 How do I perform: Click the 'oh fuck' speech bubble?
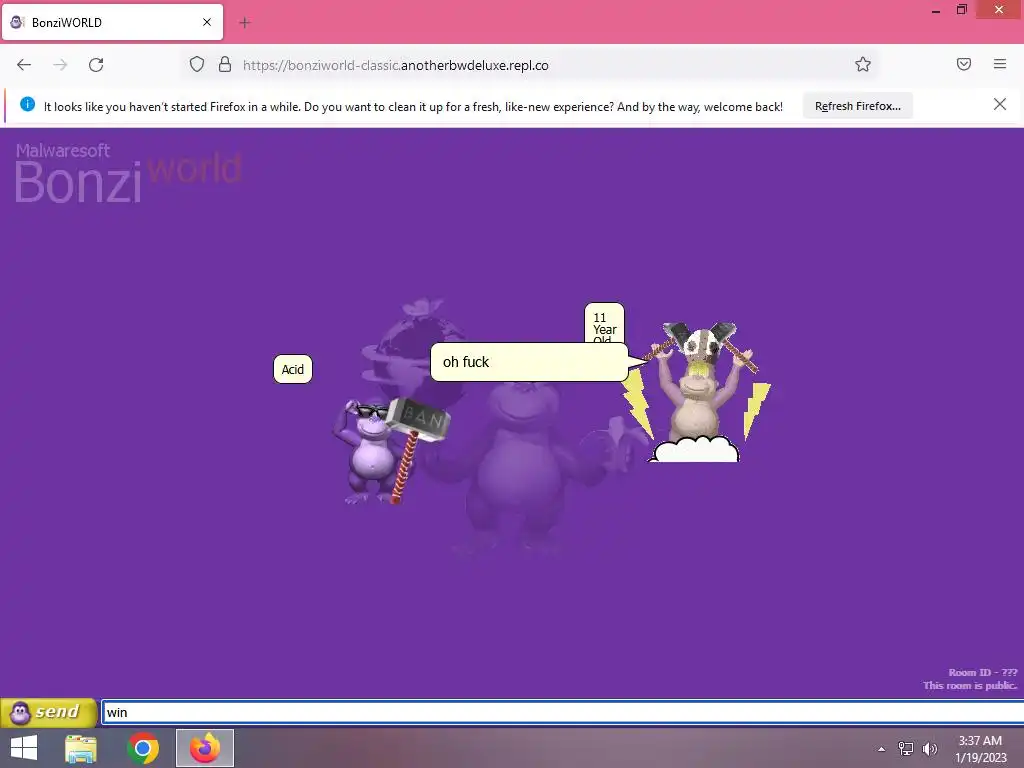point(529,362)
